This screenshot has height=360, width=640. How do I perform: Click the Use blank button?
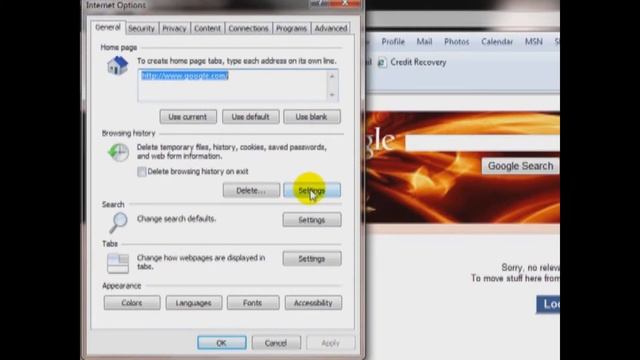click(311, 117)
